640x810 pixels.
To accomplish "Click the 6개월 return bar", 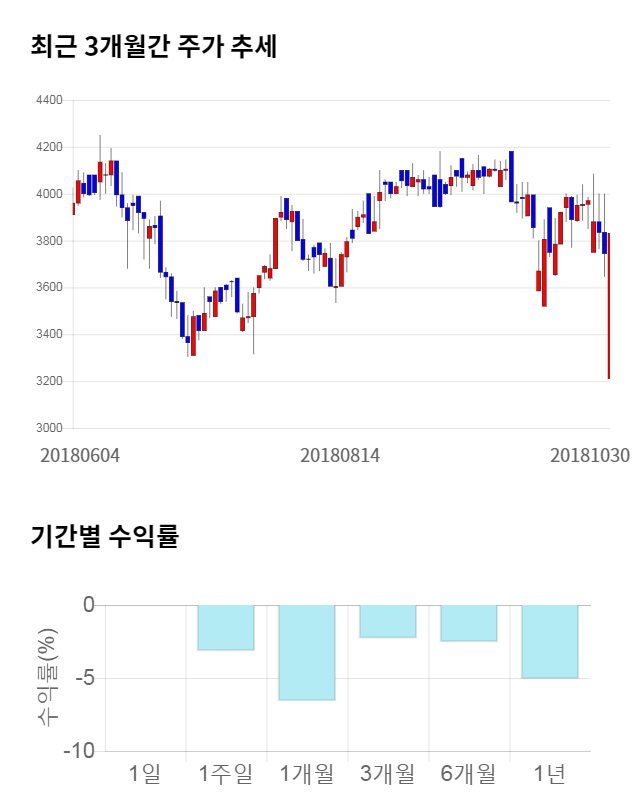I will click(469, 623).
